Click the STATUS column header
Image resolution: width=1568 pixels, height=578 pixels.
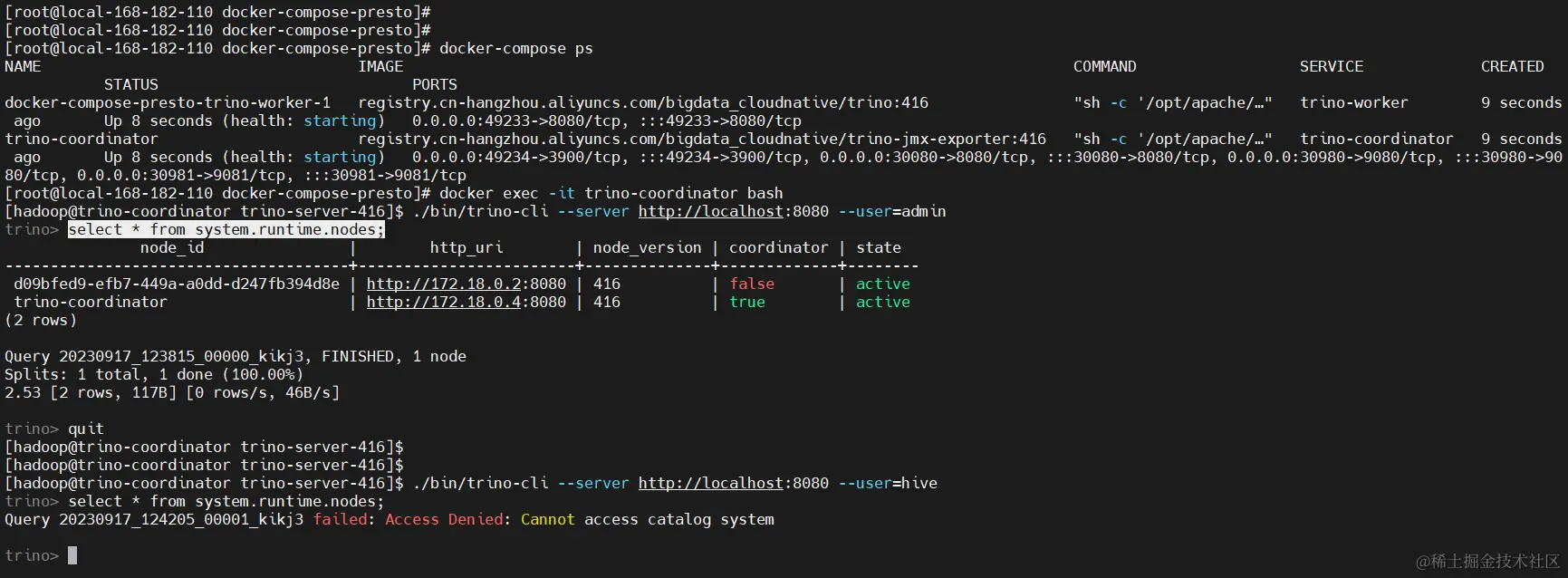tap(131, 84)
